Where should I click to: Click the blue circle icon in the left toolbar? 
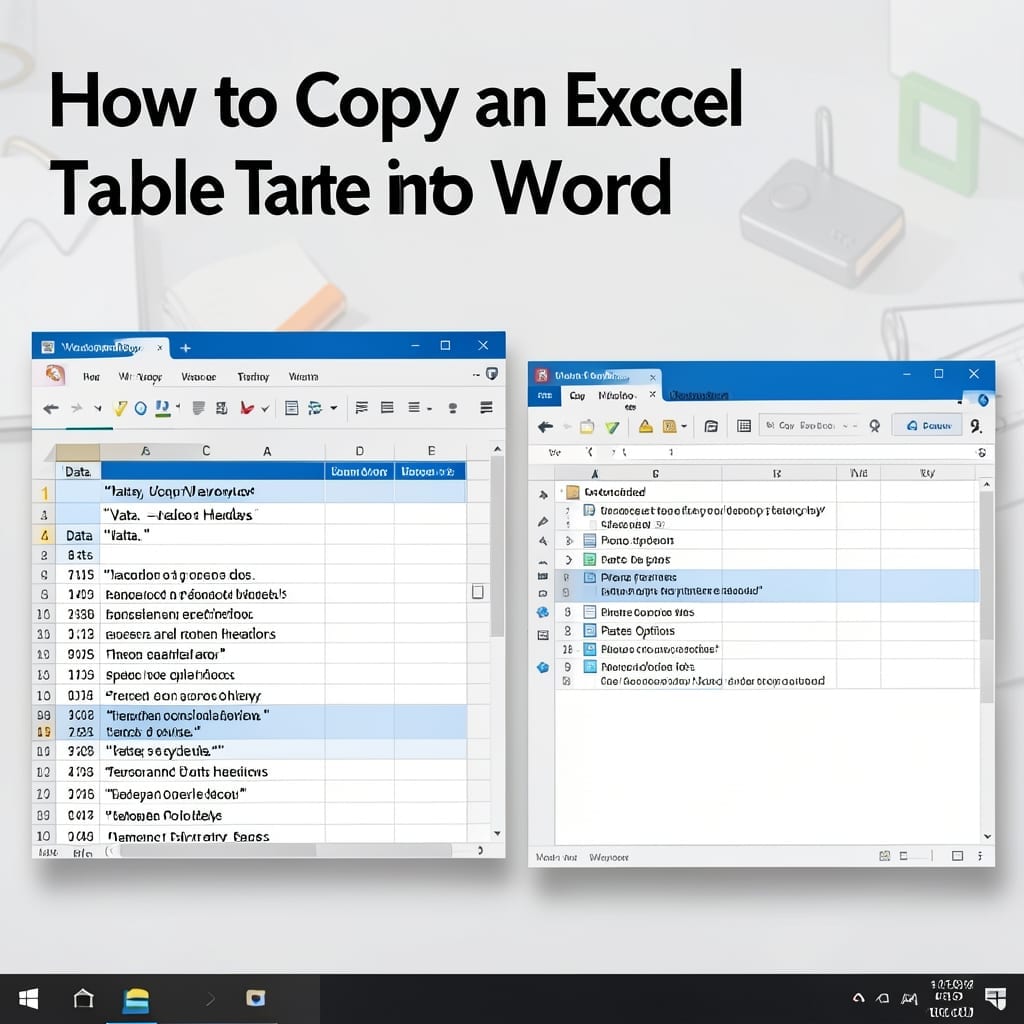[x=140, y=409]
